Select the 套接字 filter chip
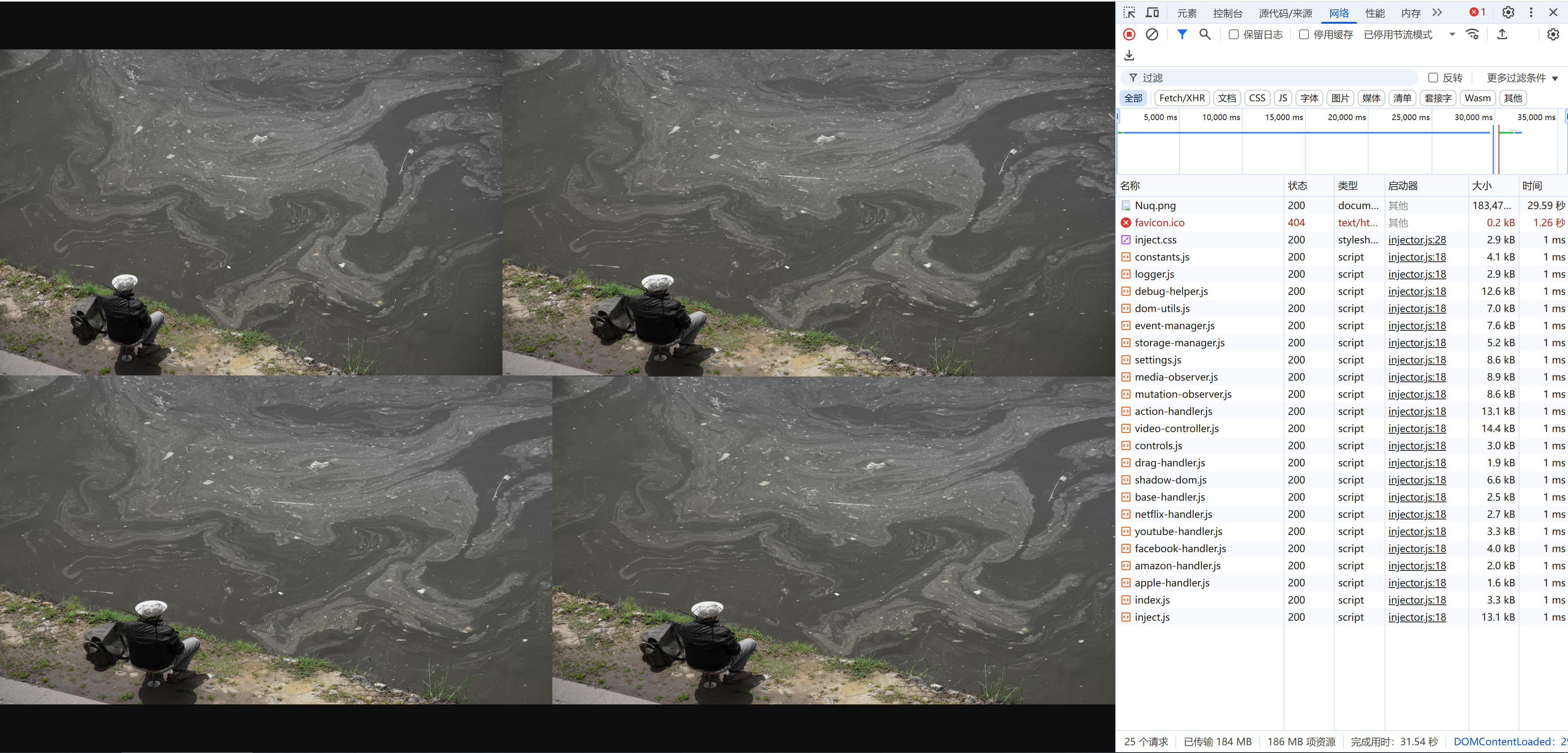The width and height of the screenshot is (1568, 753). tap(1437, 98)
